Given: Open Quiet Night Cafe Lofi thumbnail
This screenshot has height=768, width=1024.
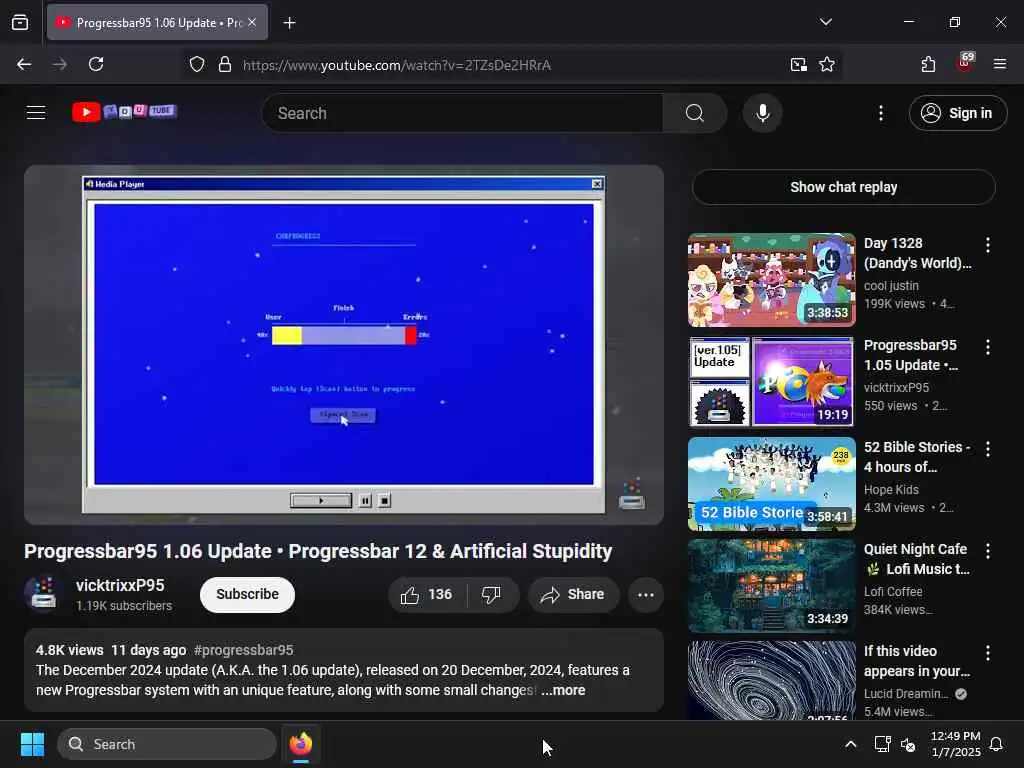Looking at the screenshot, I should click(771, 585).
